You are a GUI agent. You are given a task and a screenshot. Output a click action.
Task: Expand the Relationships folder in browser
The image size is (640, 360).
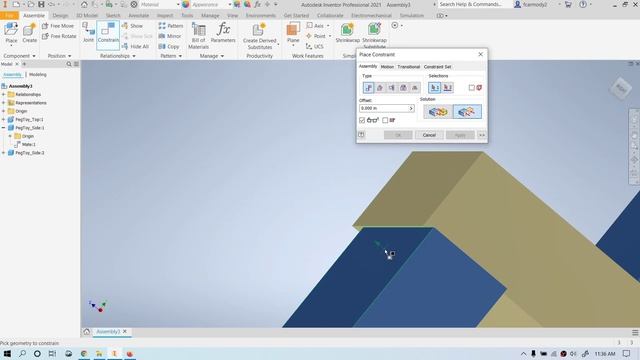pos(4,95)
